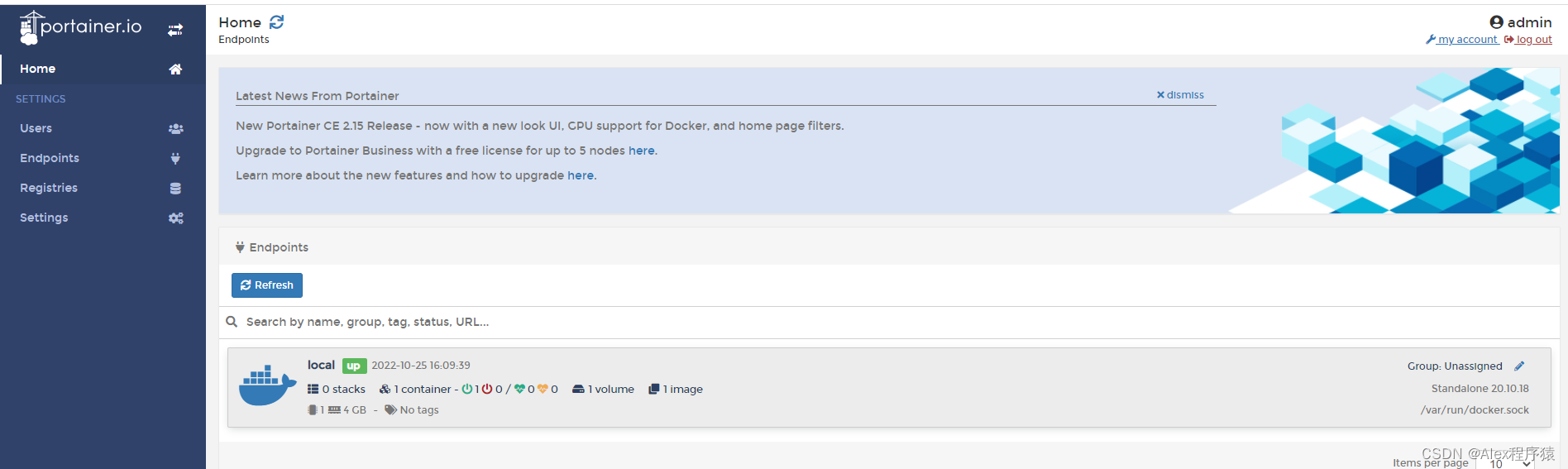
Task: Open the Home menu item
Action: click(x=103, y=69)
